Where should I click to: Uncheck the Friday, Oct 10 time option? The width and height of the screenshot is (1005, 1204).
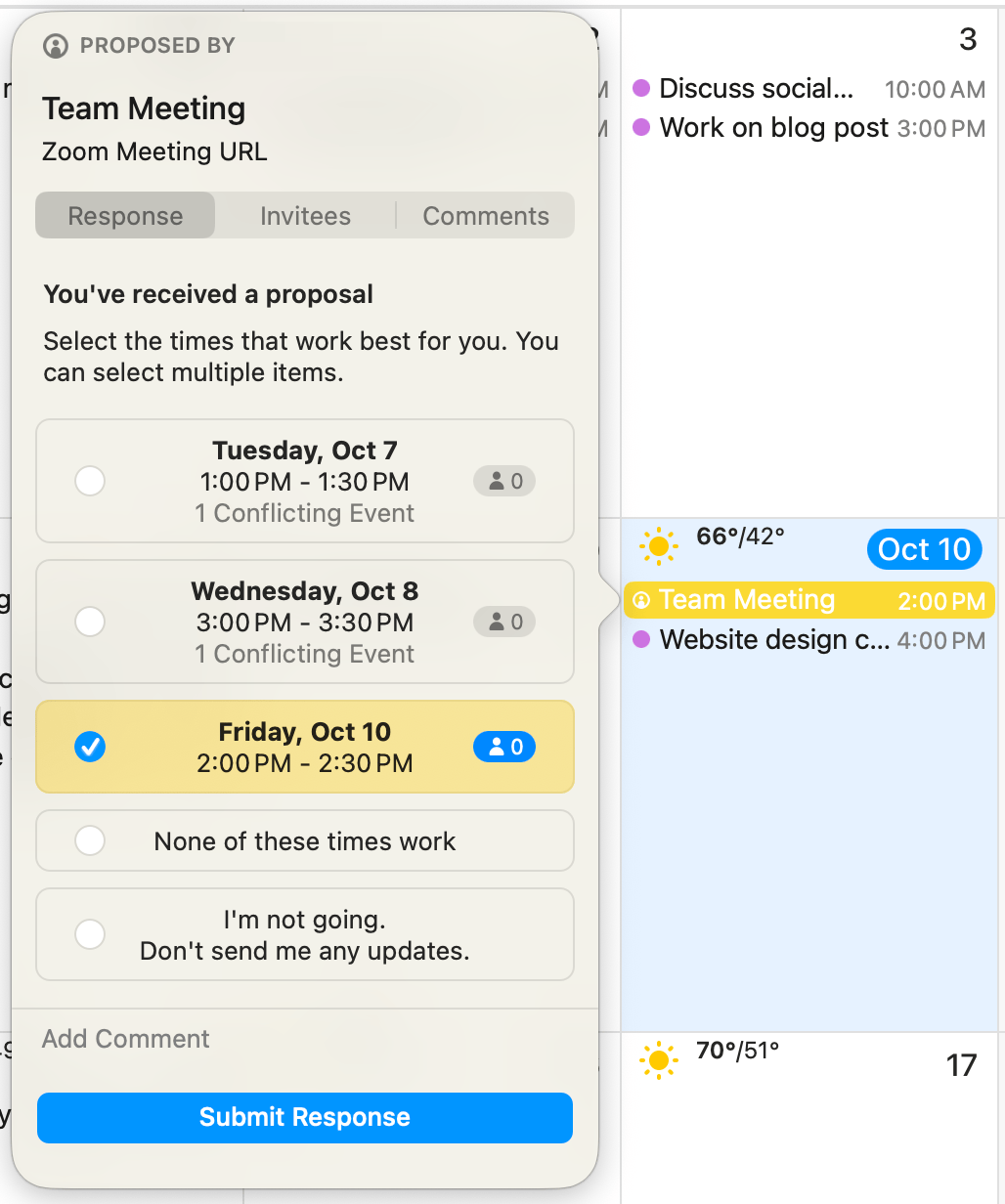(90, 748)
